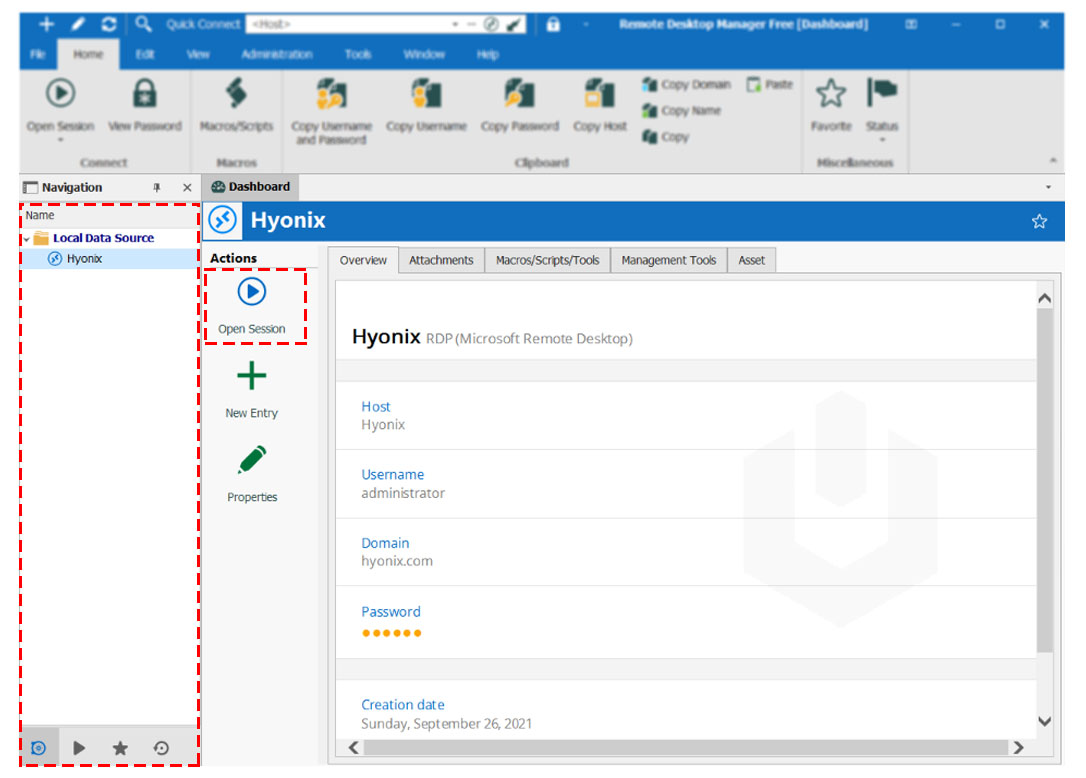1086x778 pixels.
Task: Click Copy Domain in the Clipboard group
Action: [686, 85]
